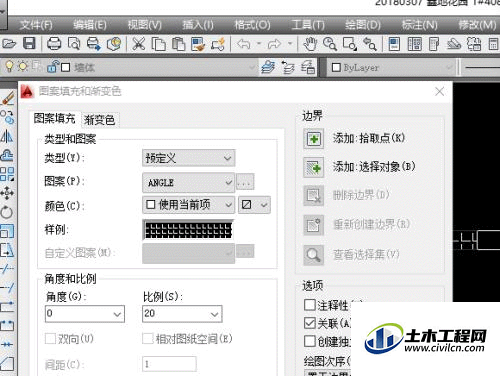Click the Zoom Realtime magnifier icon
This screenshot has height=376, width=500.
(x=330, y=44)
